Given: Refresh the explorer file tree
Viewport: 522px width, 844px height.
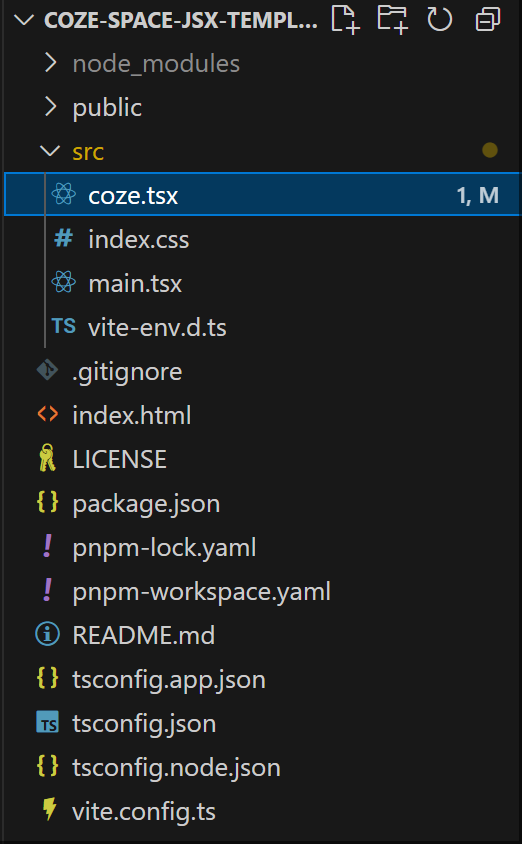Looking at the screenshot, I should tap(440, 20).
